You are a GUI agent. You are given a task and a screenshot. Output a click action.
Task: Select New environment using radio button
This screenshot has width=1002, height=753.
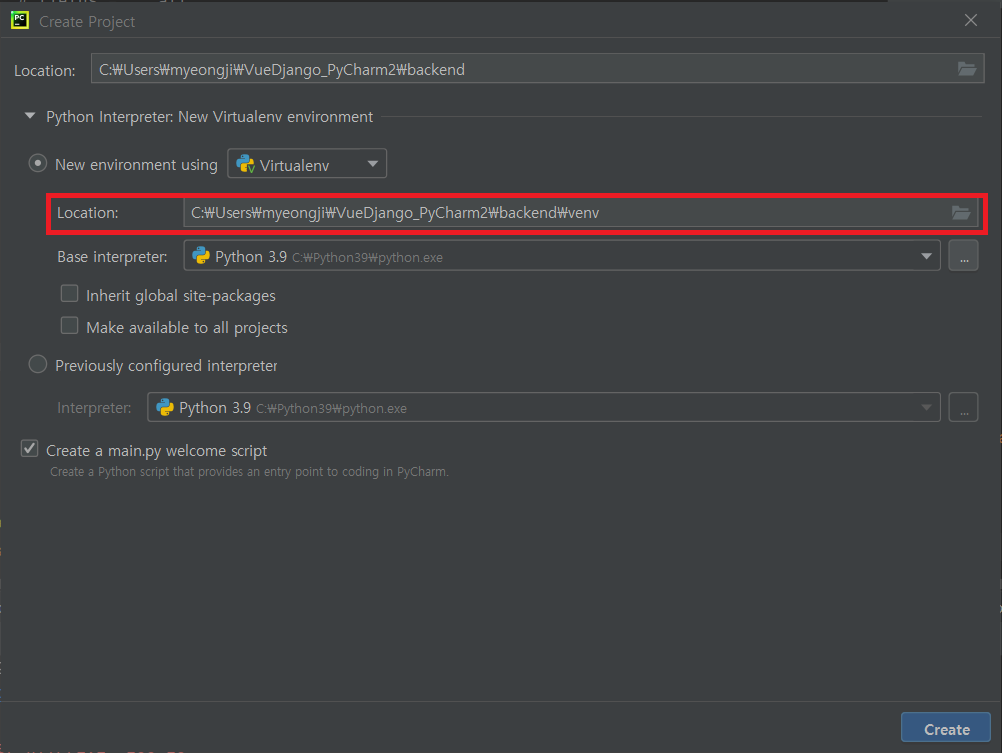[38, 164]
